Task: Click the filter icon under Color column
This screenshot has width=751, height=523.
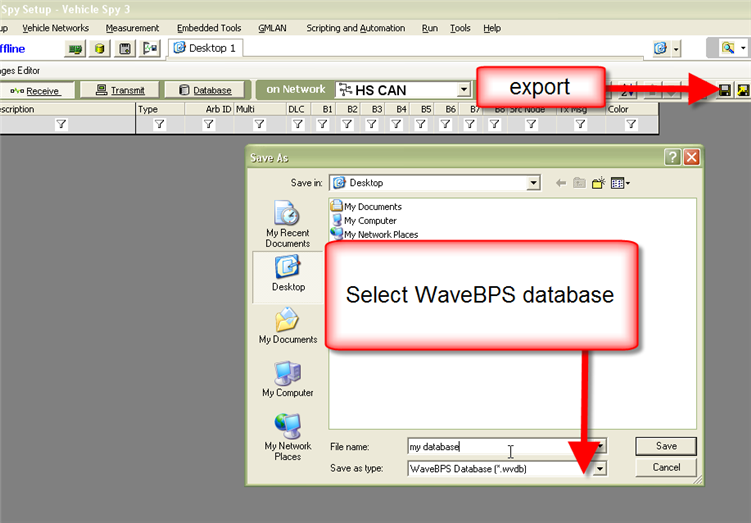Action: 631,125
